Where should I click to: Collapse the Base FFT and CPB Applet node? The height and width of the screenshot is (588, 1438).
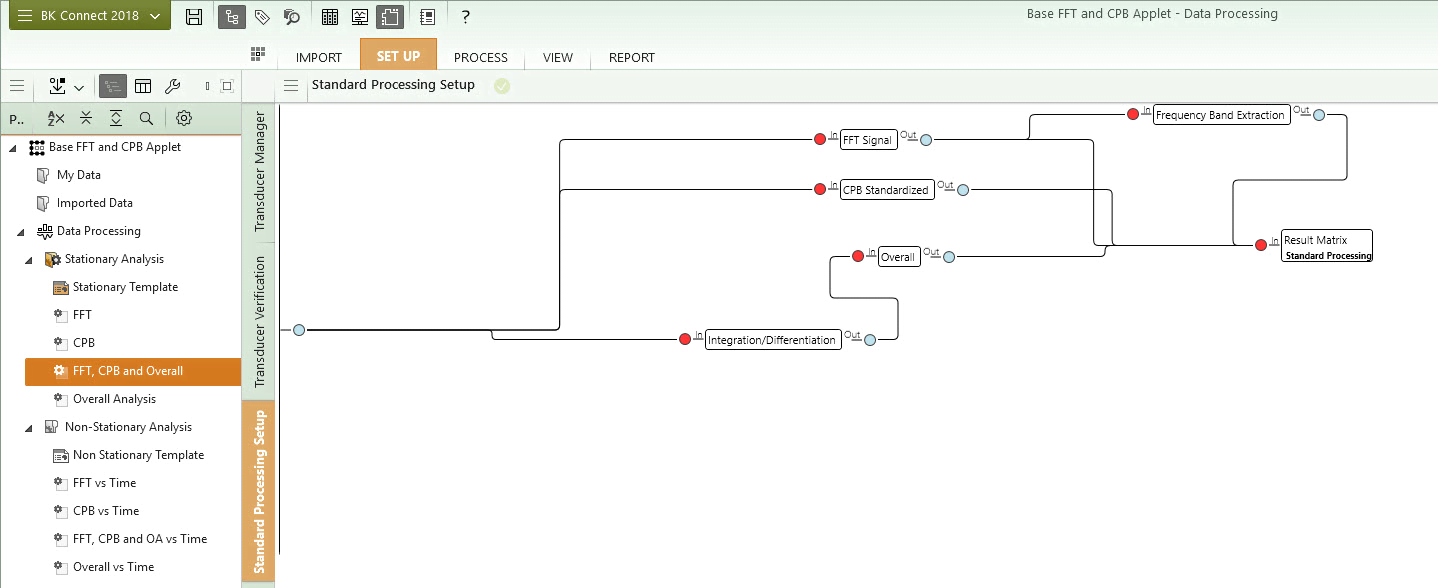[14, 148]
